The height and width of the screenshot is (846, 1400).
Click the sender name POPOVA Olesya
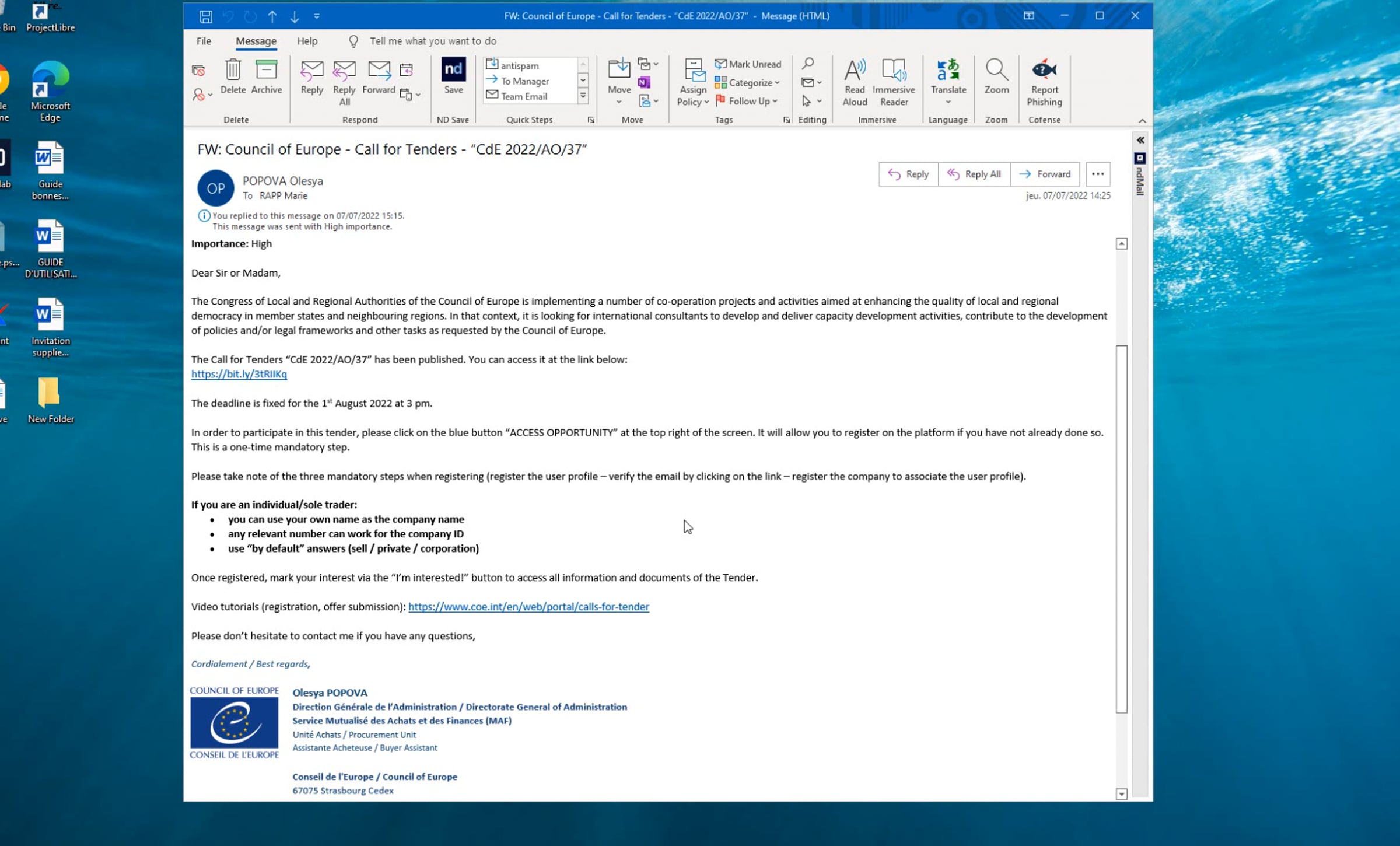(283, 181)
